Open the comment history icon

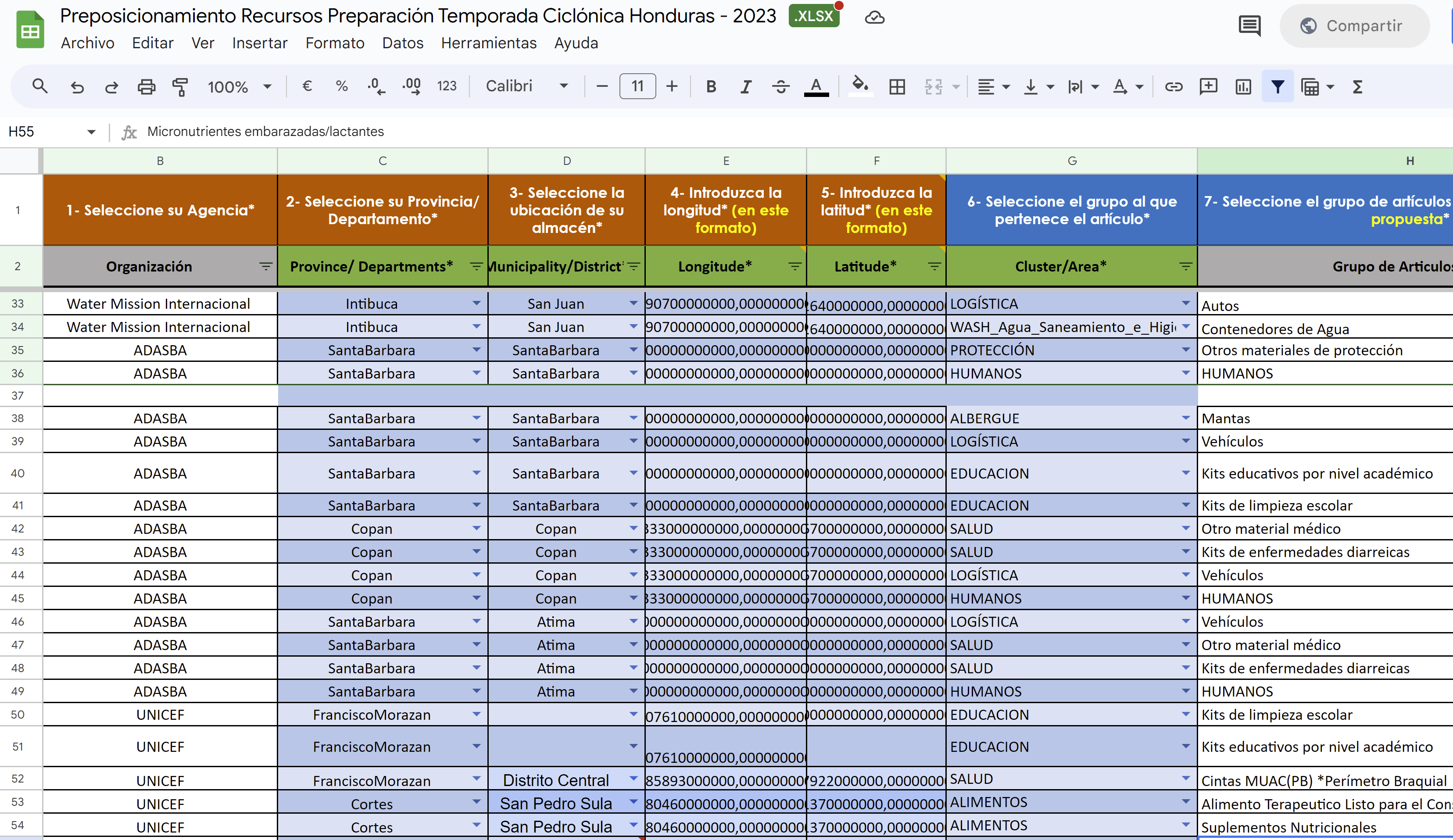[x=1249, y=26]
